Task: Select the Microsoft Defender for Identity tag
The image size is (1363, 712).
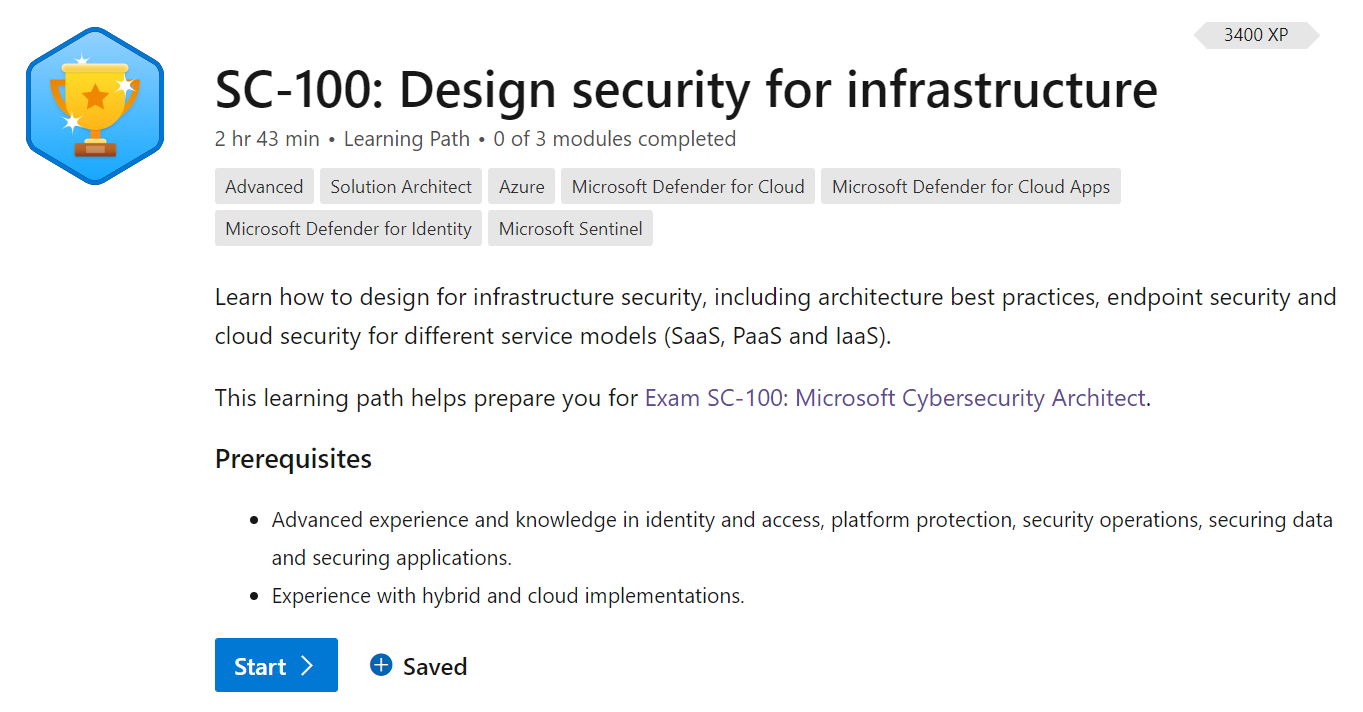Action: pos(348,229)
